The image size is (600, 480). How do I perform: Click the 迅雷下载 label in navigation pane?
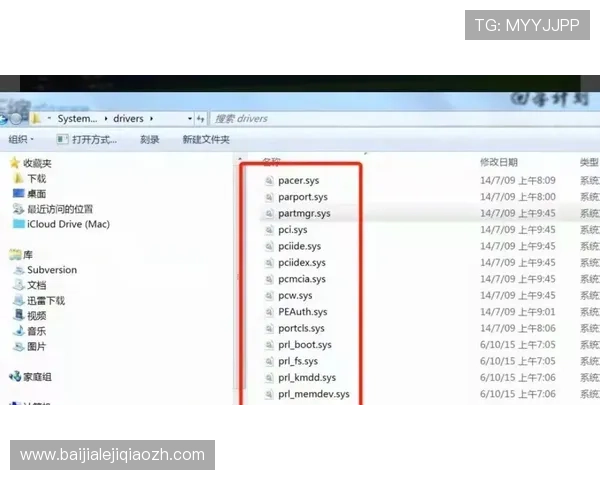46,300
